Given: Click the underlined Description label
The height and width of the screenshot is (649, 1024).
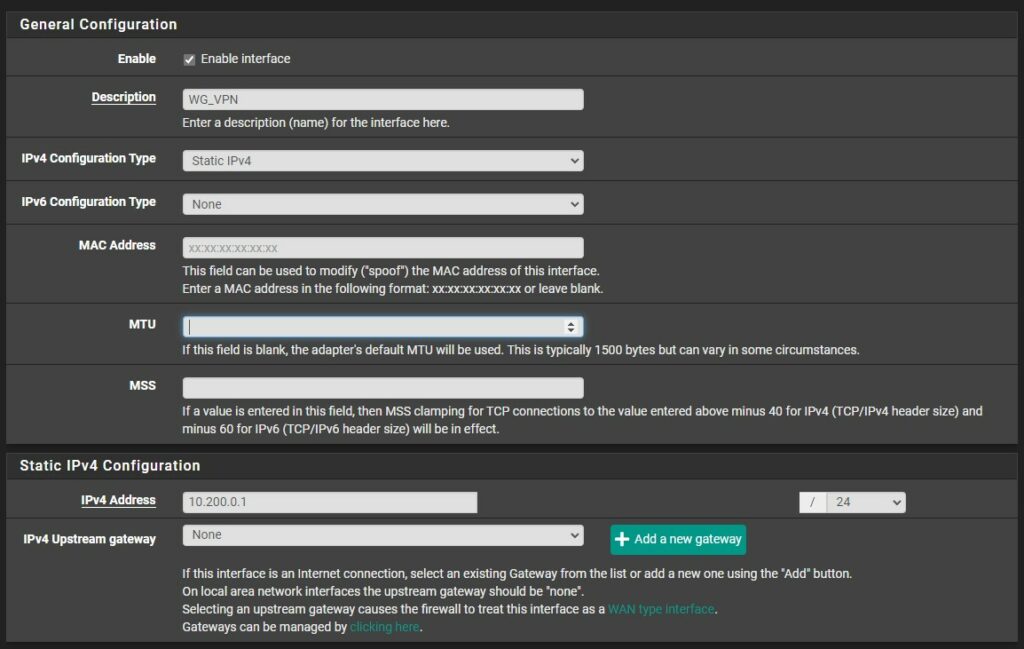Looking at the screenshot, I should [x=123, y=97].
